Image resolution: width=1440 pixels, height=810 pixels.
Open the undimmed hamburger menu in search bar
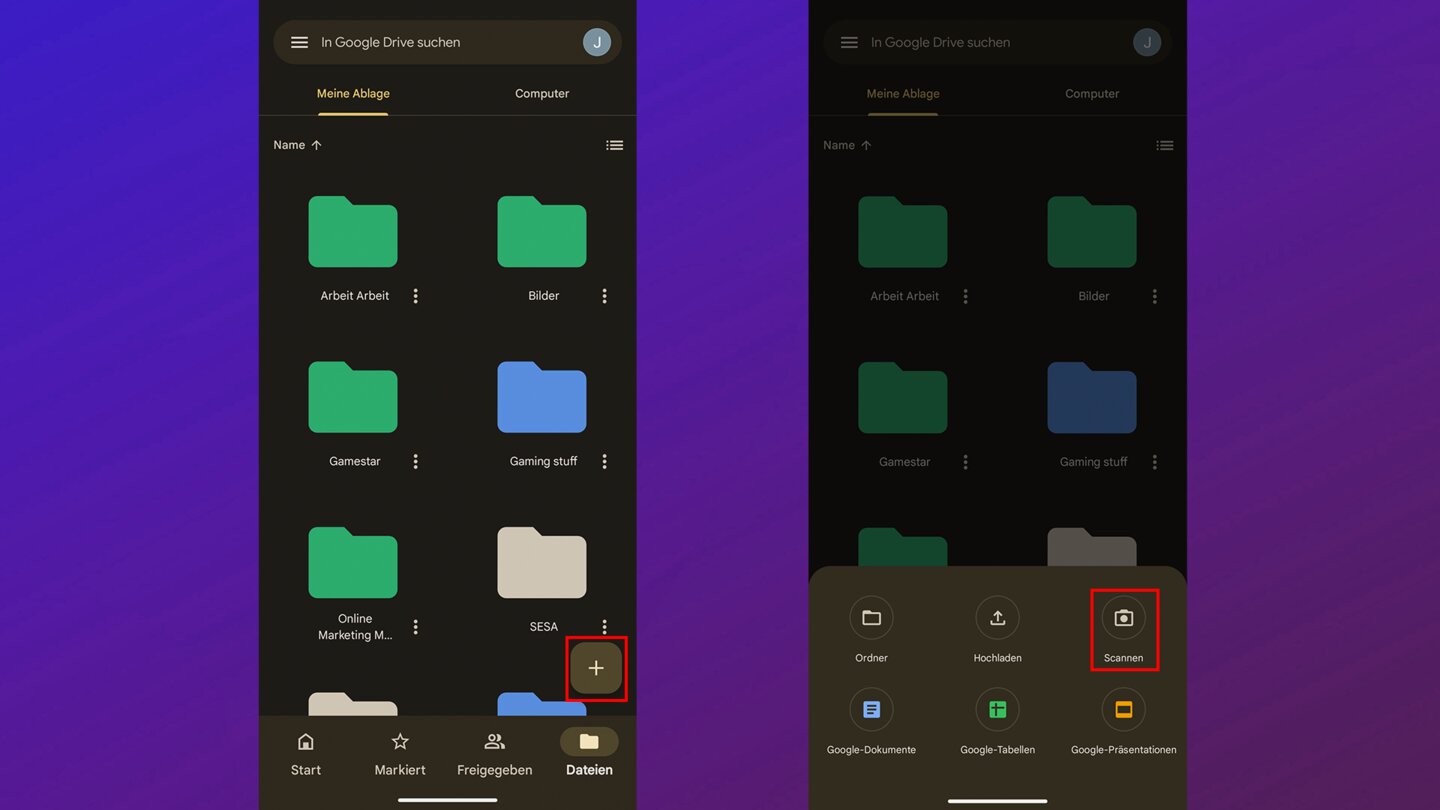point(299,42)
